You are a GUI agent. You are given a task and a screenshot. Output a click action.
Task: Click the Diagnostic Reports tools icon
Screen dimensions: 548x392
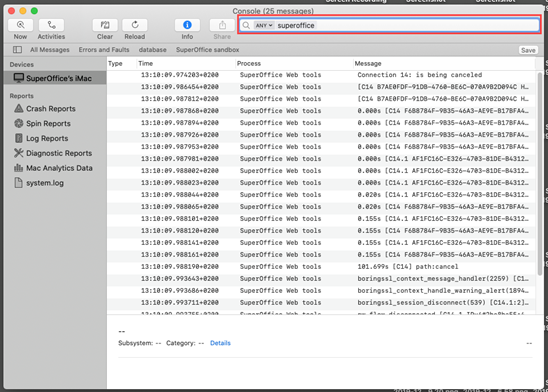coord(19,153)
